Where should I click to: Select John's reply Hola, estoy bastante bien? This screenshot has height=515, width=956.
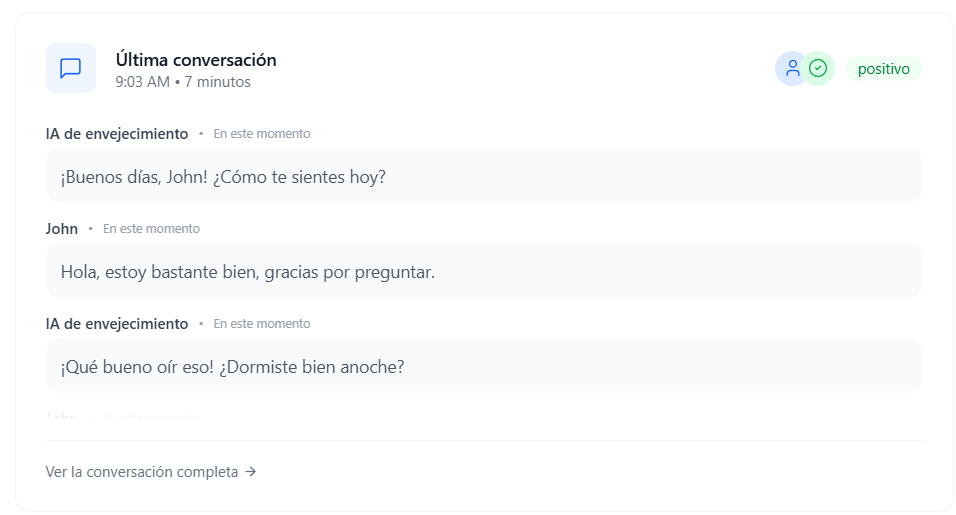tap(484, 271)
